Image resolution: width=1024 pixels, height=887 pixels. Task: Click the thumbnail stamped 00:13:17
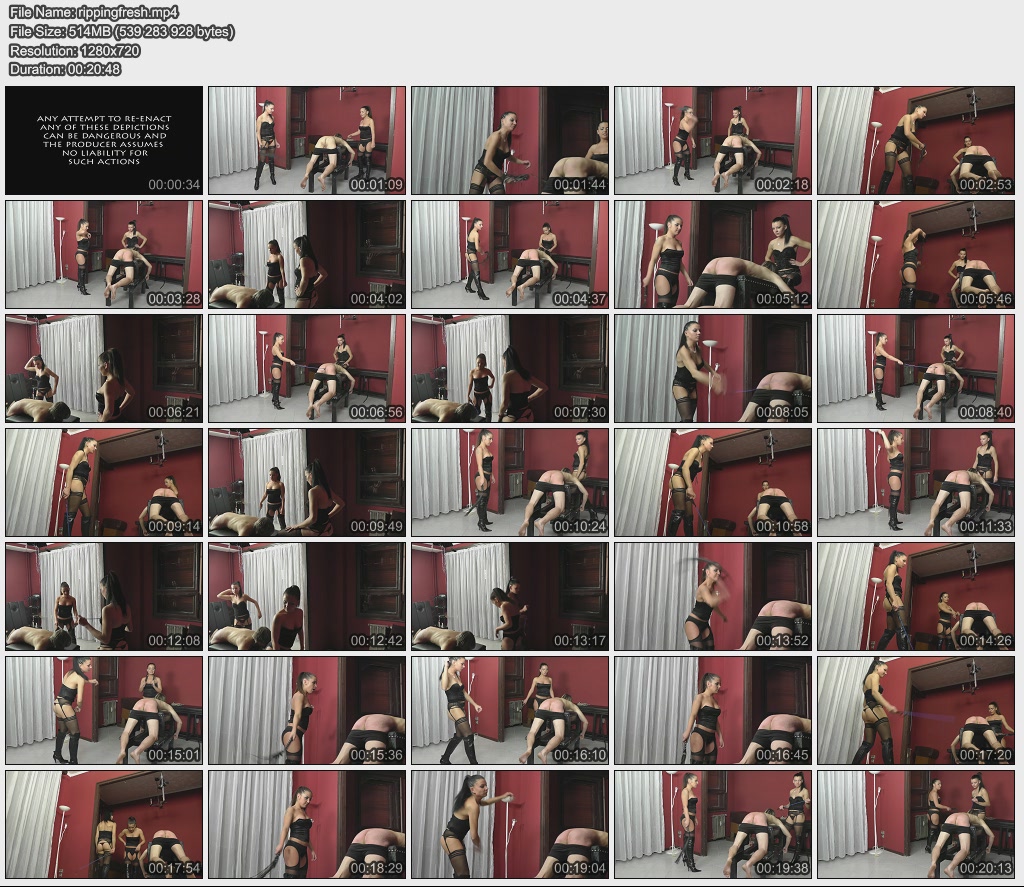pyautogui.click(x=510, y=596)
